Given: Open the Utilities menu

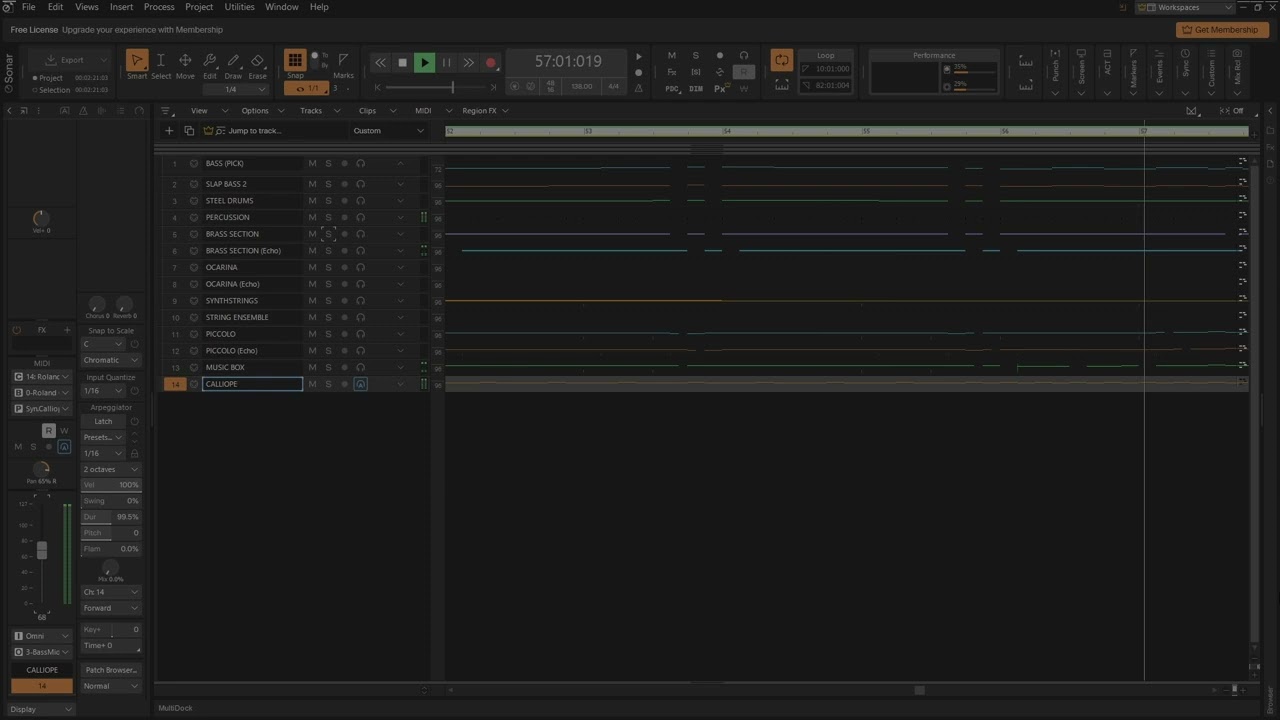Looking at the screenshot, I should pyautogui.click(x=239, y=7).
